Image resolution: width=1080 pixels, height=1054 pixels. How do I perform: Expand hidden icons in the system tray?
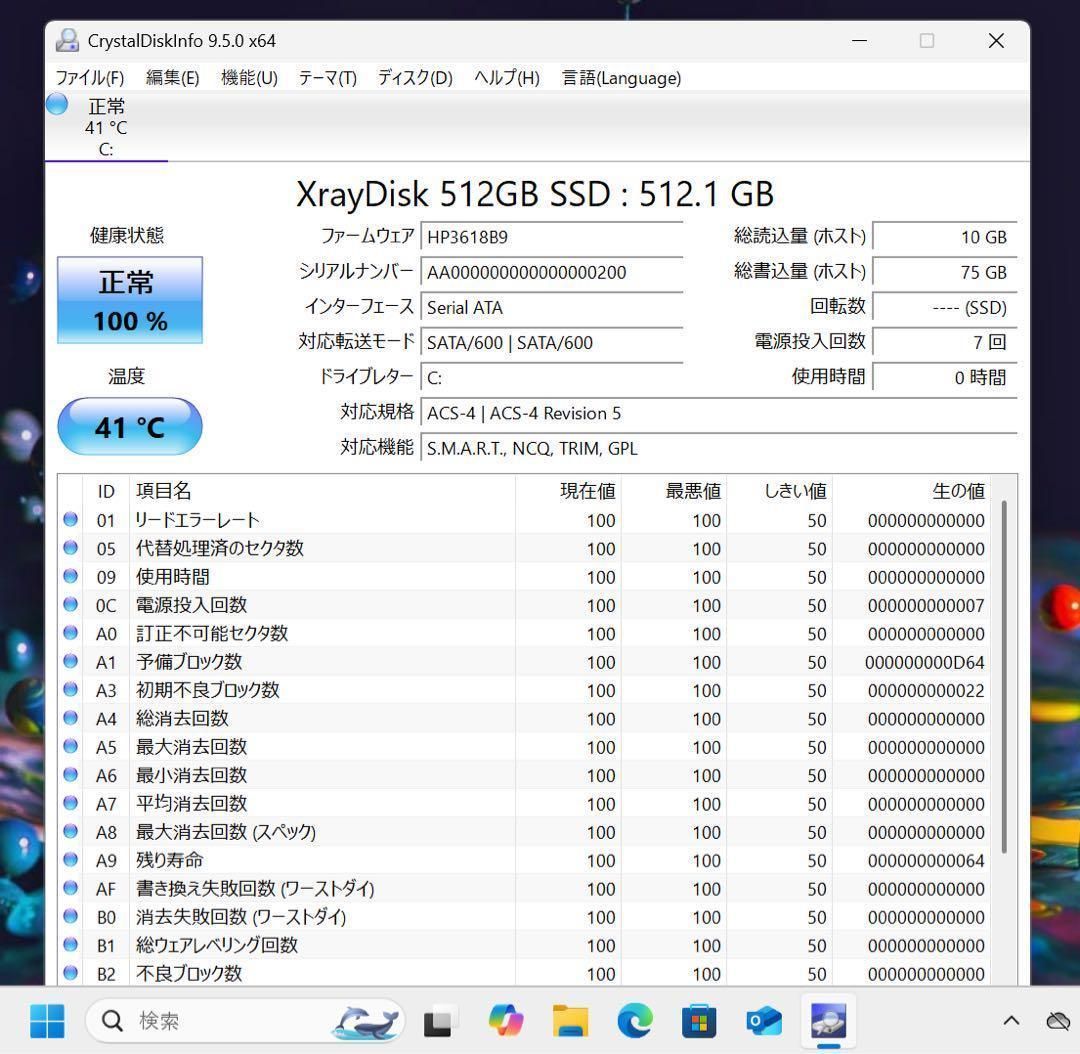point(1010,1021)
